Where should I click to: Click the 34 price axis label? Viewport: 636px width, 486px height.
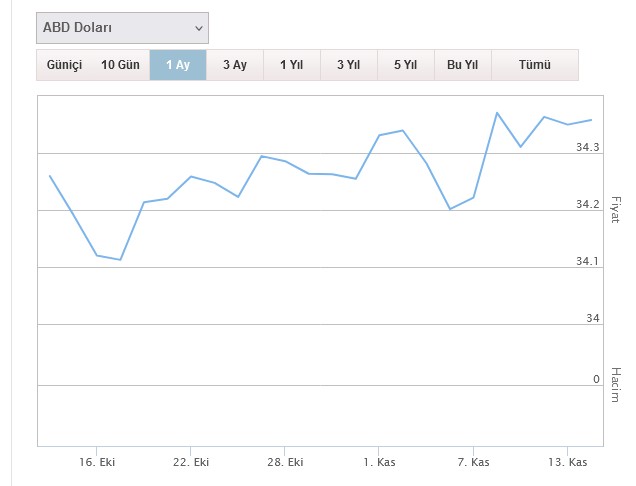[x=593, y=318]
